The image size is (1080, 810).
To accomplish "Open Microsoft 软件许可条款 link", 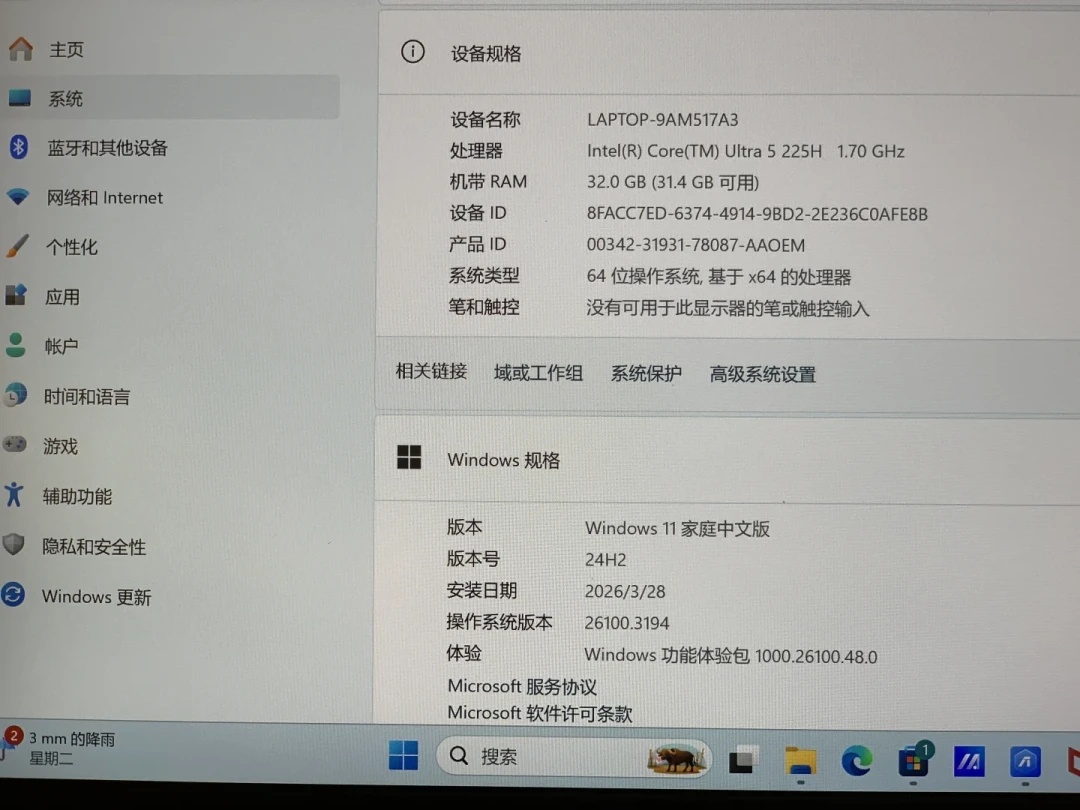I will [540, 713].
